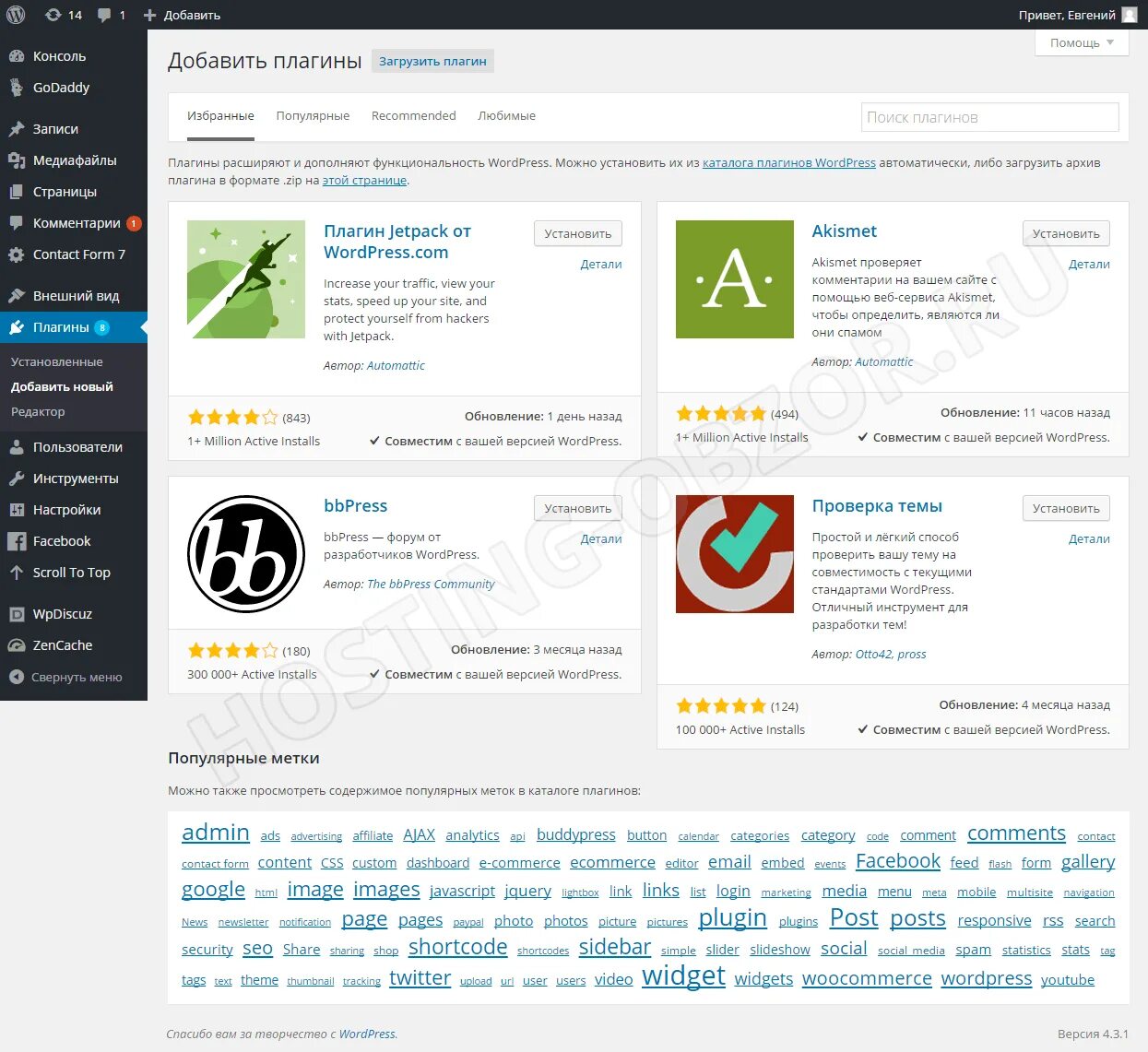1148x1052 pixels.
Task: Click the woocommerce popular tag
Action: 867,978
